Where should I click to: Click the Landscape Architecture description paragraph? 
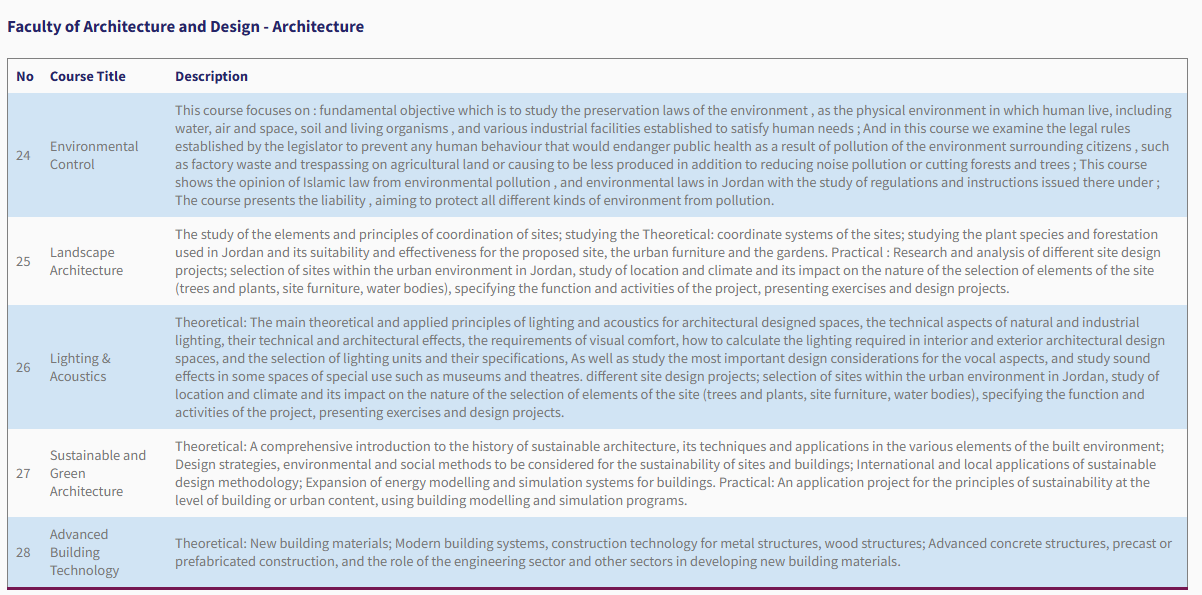point(667,261)
